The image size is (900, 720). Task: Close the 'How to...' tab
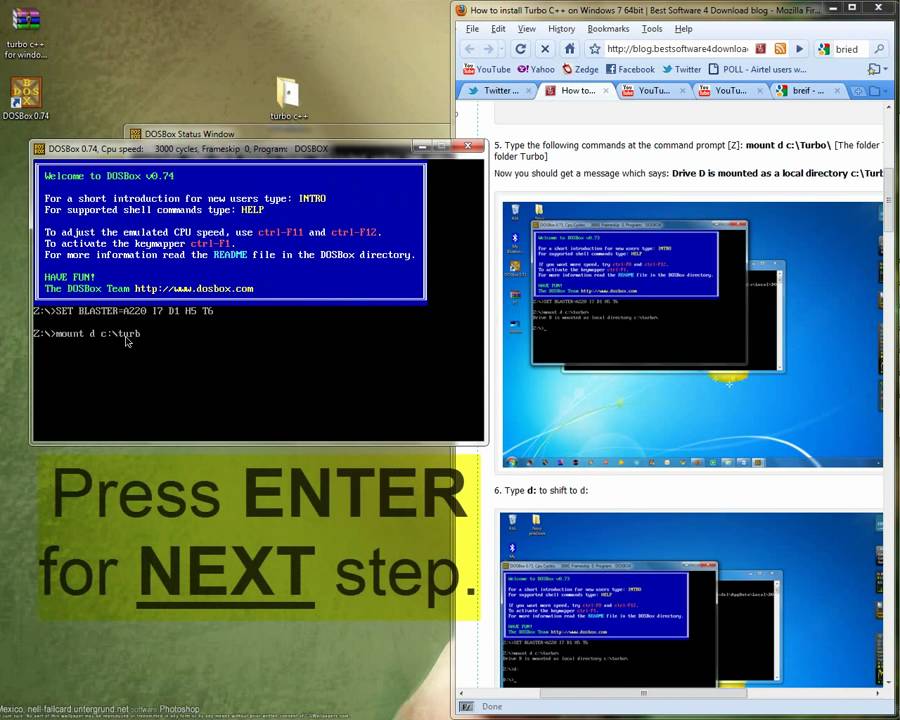[606, 91]
